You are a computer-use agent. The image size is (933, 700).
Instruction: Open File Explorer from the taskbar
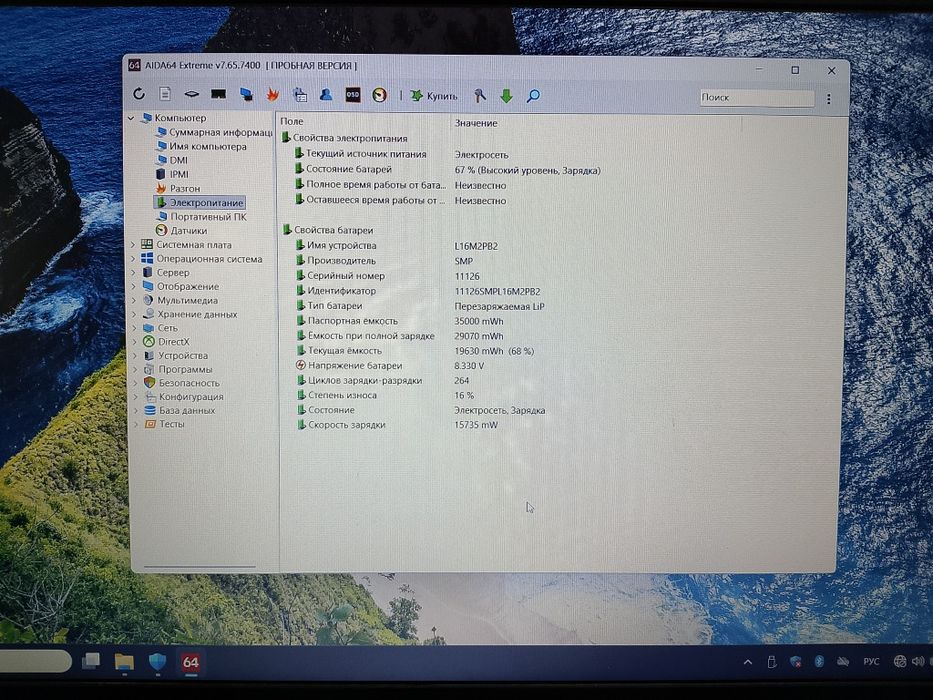(x=124, y=662)
